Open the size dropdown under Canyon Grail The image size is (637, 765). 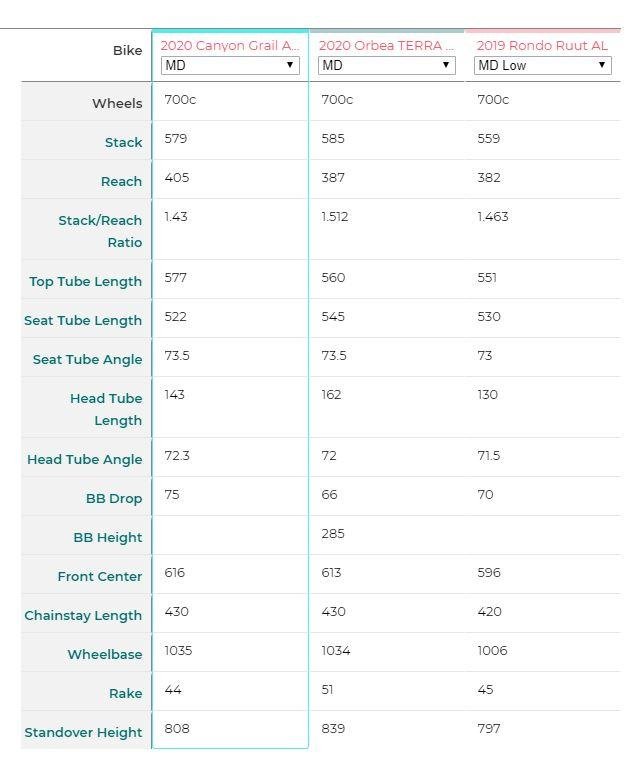(x=230, y=65)
